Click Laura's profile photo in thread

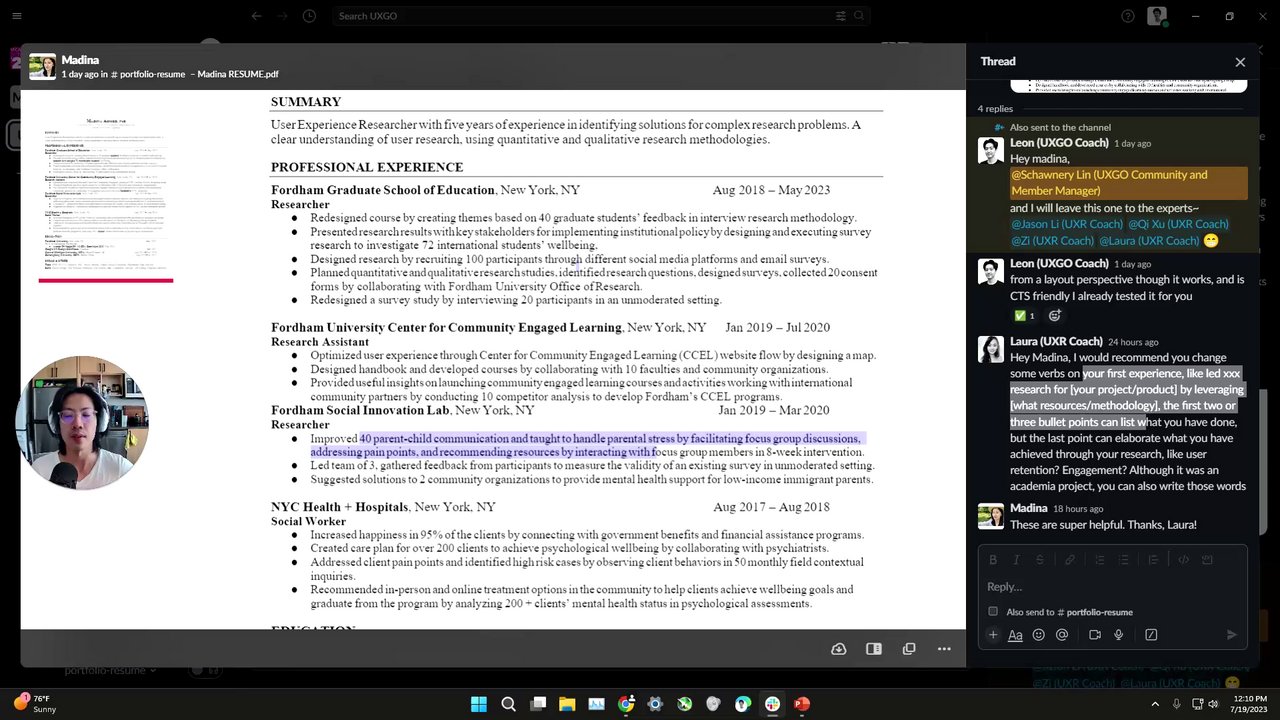tap(991, 349)
